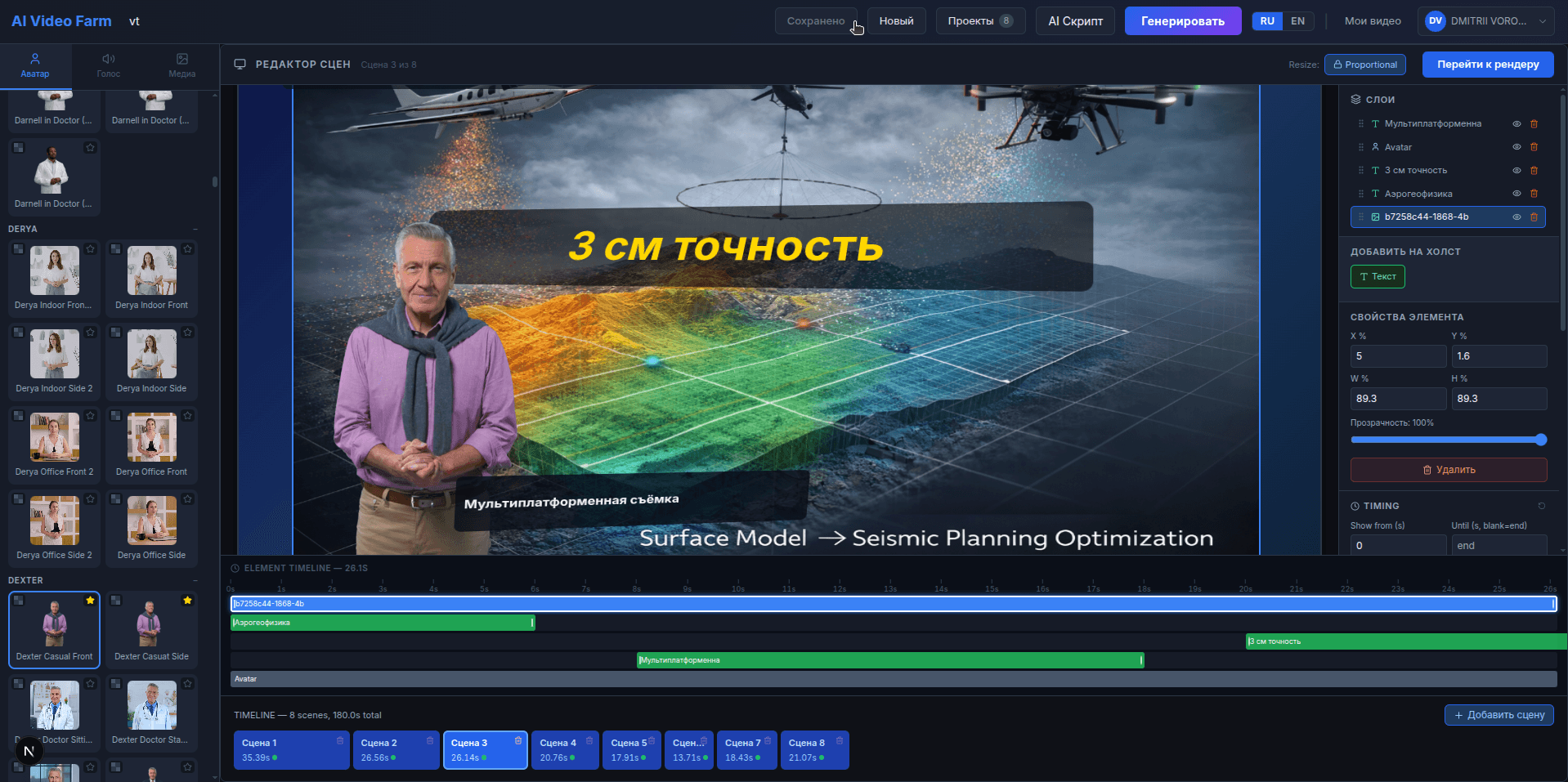Unfavorite Dexter Casual Front via star icon
This screenshot has width=1568, height=782.
click(90, 600)
